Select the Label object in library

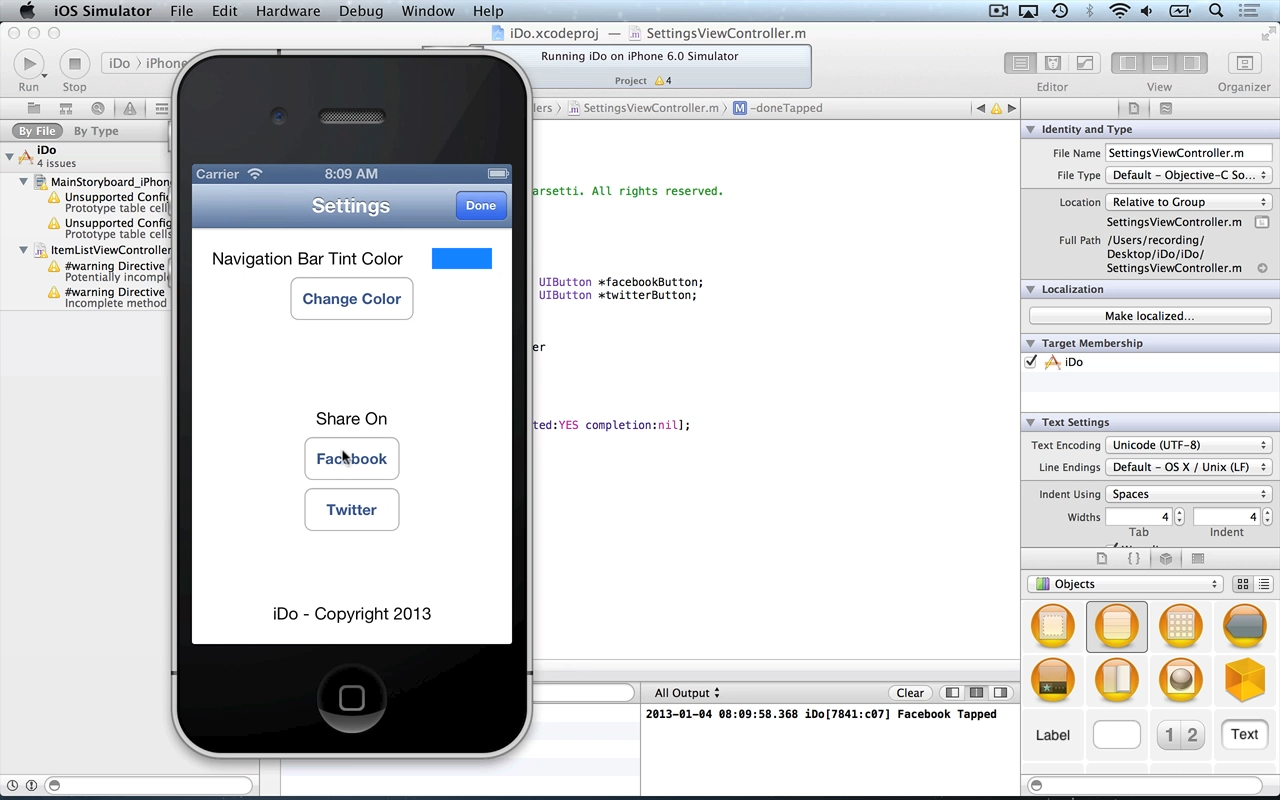1053,735
